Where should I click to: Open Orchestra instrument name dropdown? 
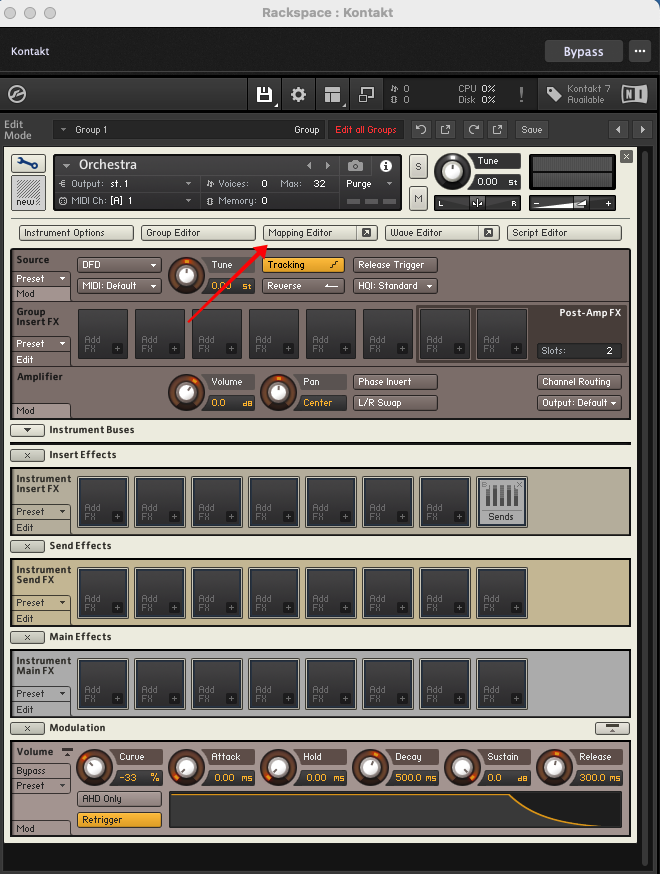(x=66, y=166)
